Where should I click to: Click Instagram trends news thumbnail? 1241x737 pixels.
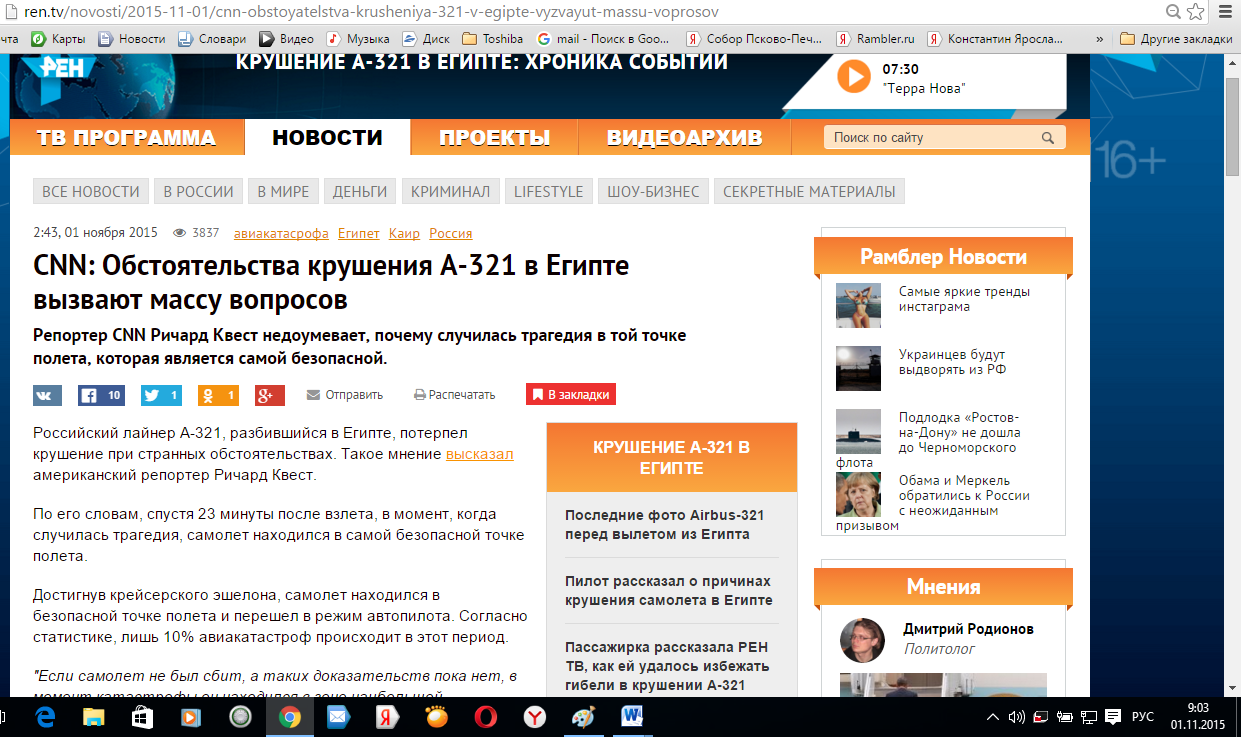tap(858, 305)
